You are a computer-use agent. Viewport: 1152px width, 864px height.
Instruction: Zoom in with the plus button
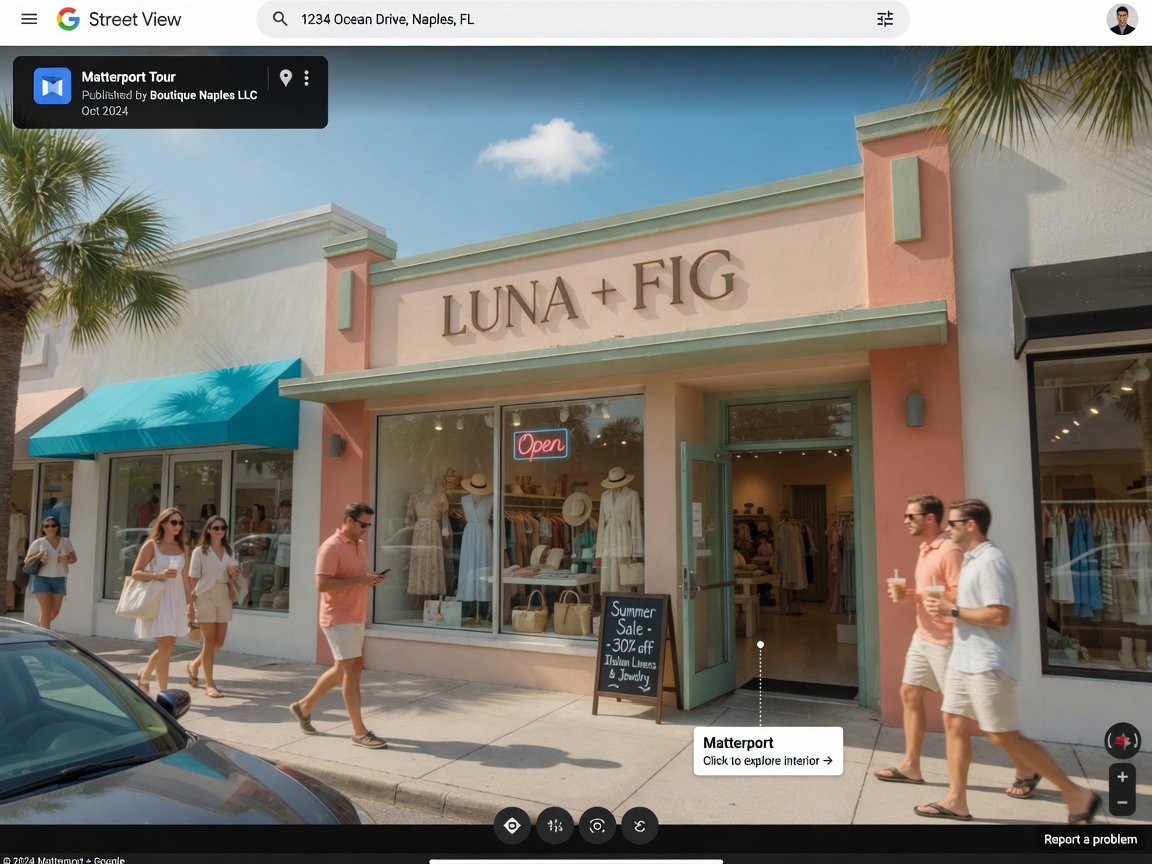[1123, 777]
